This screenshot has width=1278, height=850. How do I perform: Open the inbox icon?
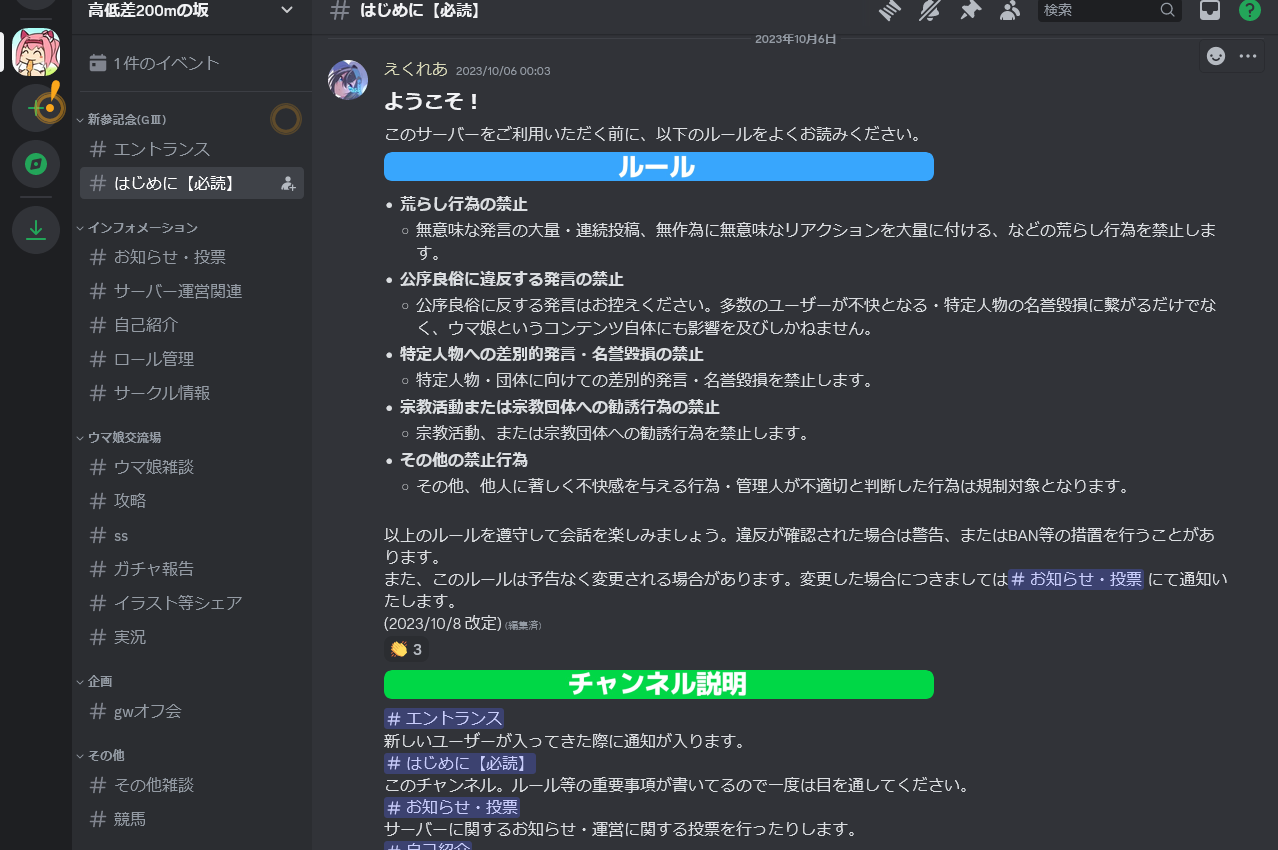pos(1210,11)
